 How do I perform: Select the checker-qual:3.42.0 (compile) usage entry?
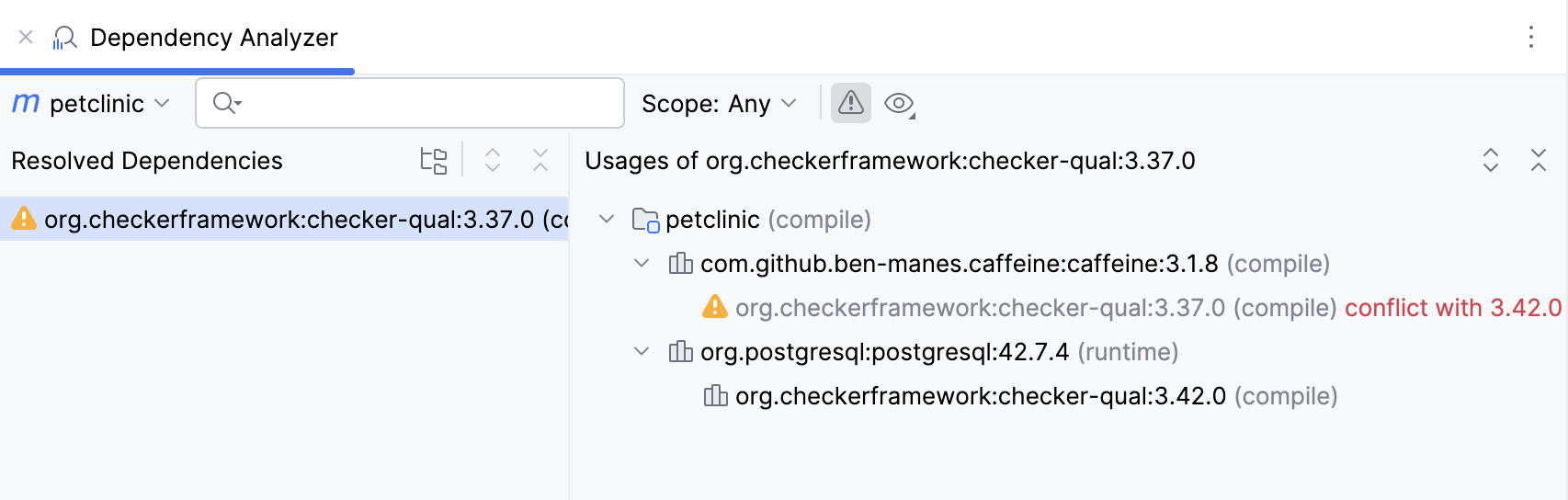coord(980,396)
